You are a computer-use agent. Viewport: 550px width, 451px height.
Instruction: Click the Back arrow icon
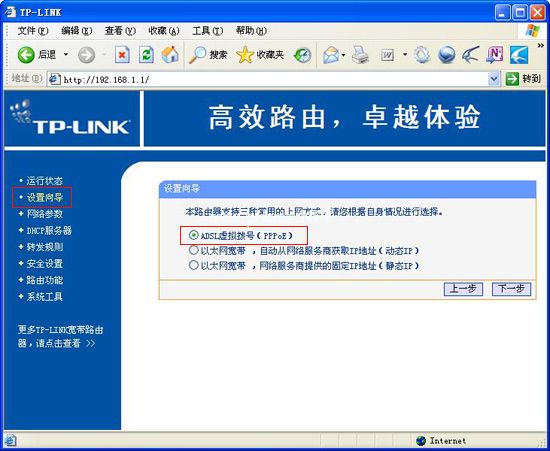click(26, 55)
